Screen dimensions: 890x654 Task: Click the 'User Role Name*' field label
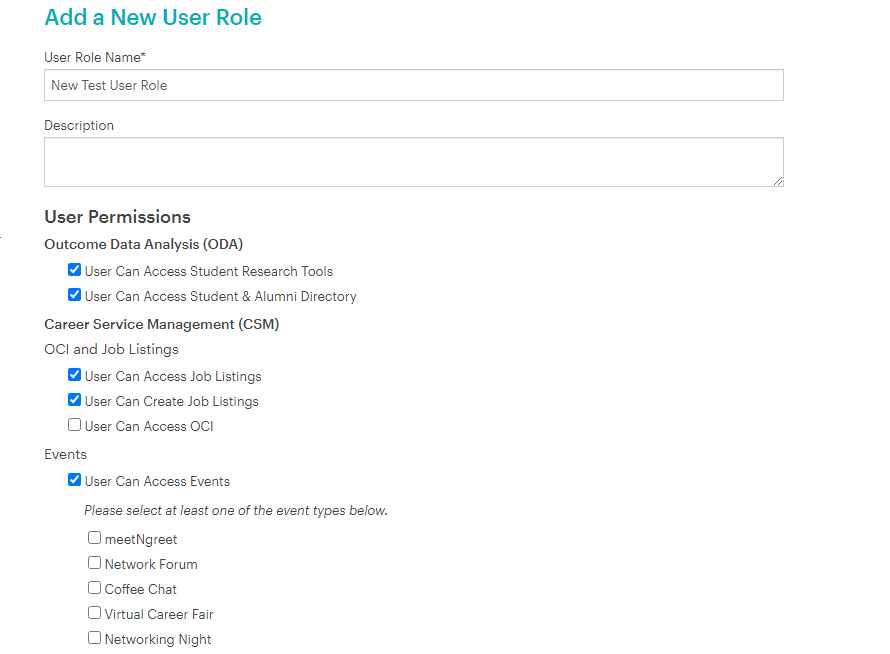point(95,57)
